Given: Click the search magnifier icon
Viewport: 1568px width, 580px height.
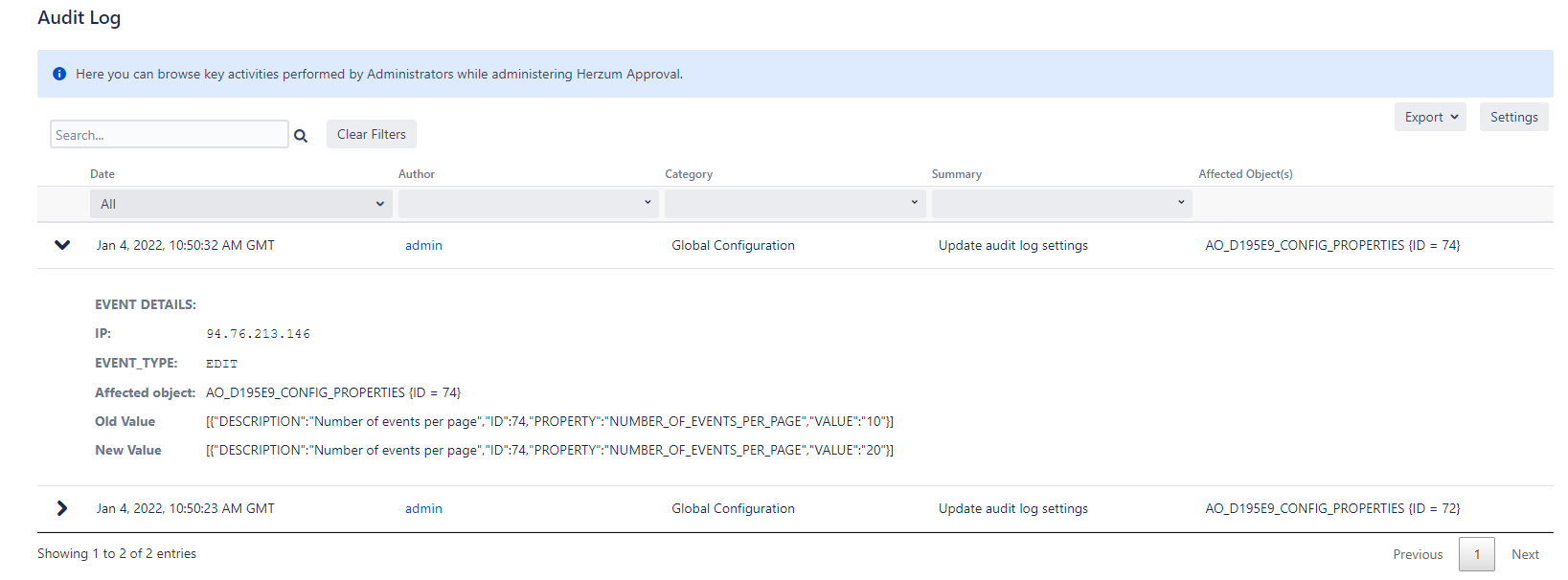Looking at the screenshot, I should click(301, 136).
